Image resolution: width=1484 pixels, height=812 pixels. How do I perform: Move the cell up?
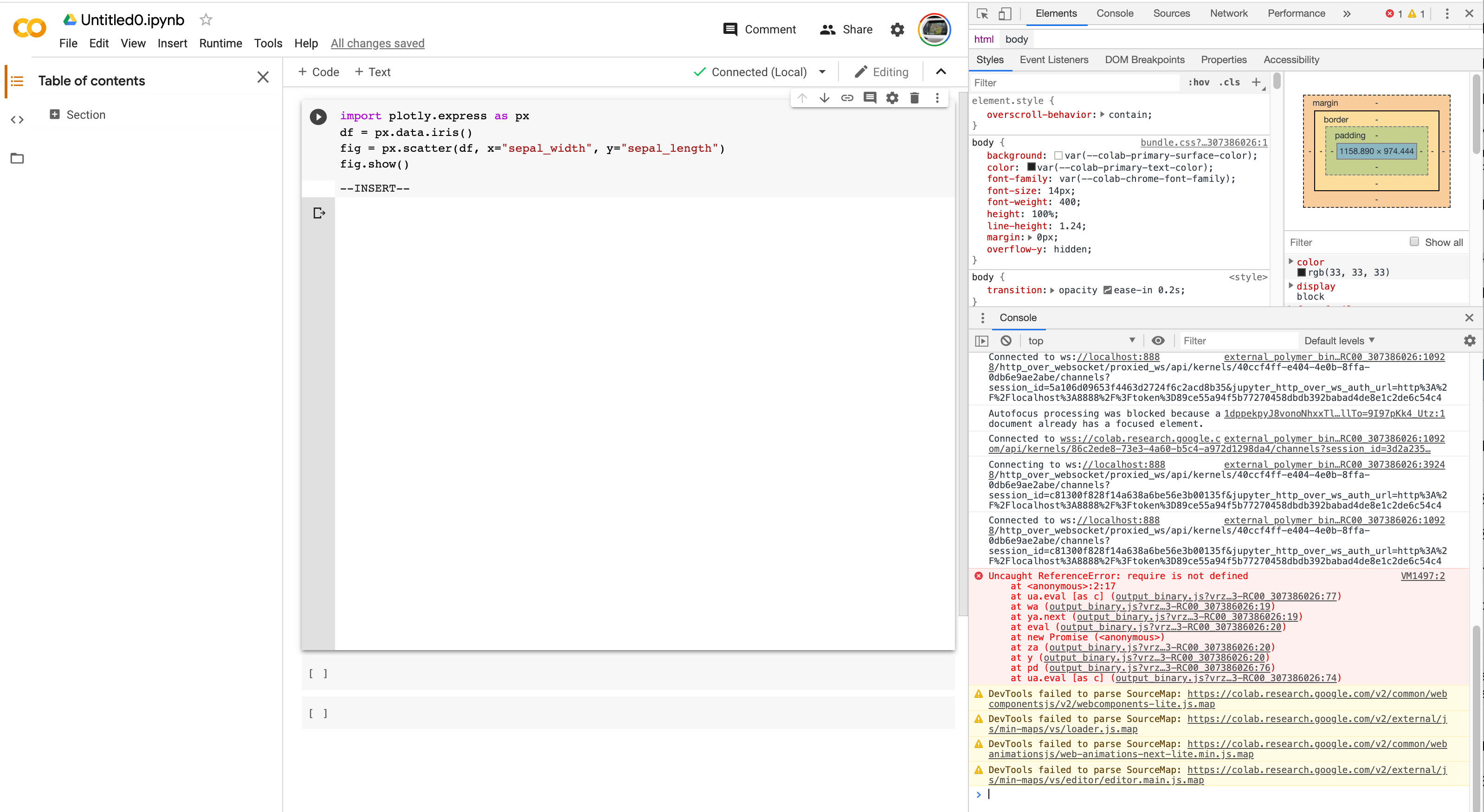802,98
